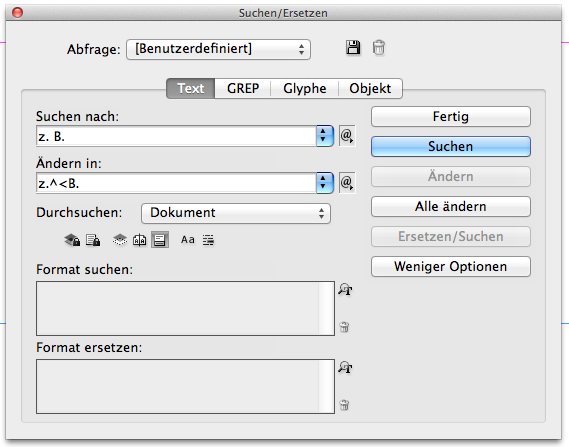The width and height of the screenshot is (569, 447).
Task: Focus the Ändern in text field
Action: click(176, 183)
